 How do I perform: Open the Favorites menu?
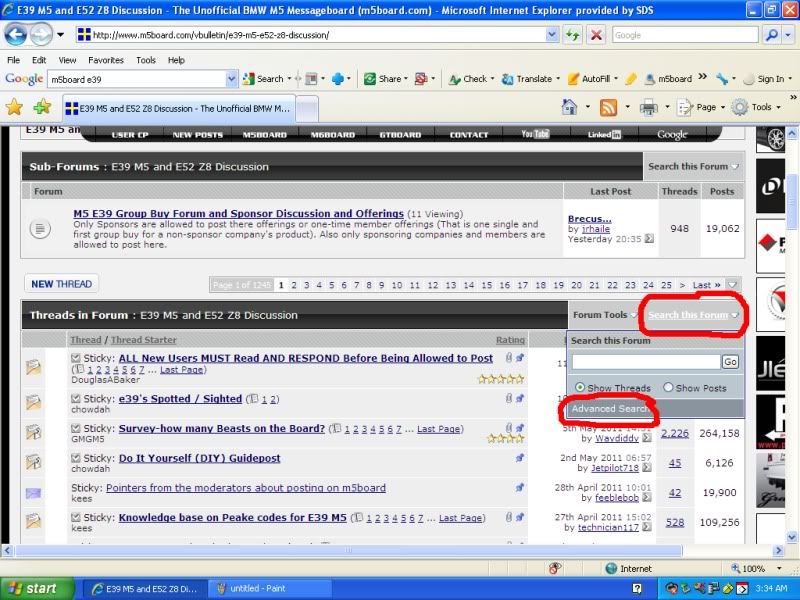(105, 60)
